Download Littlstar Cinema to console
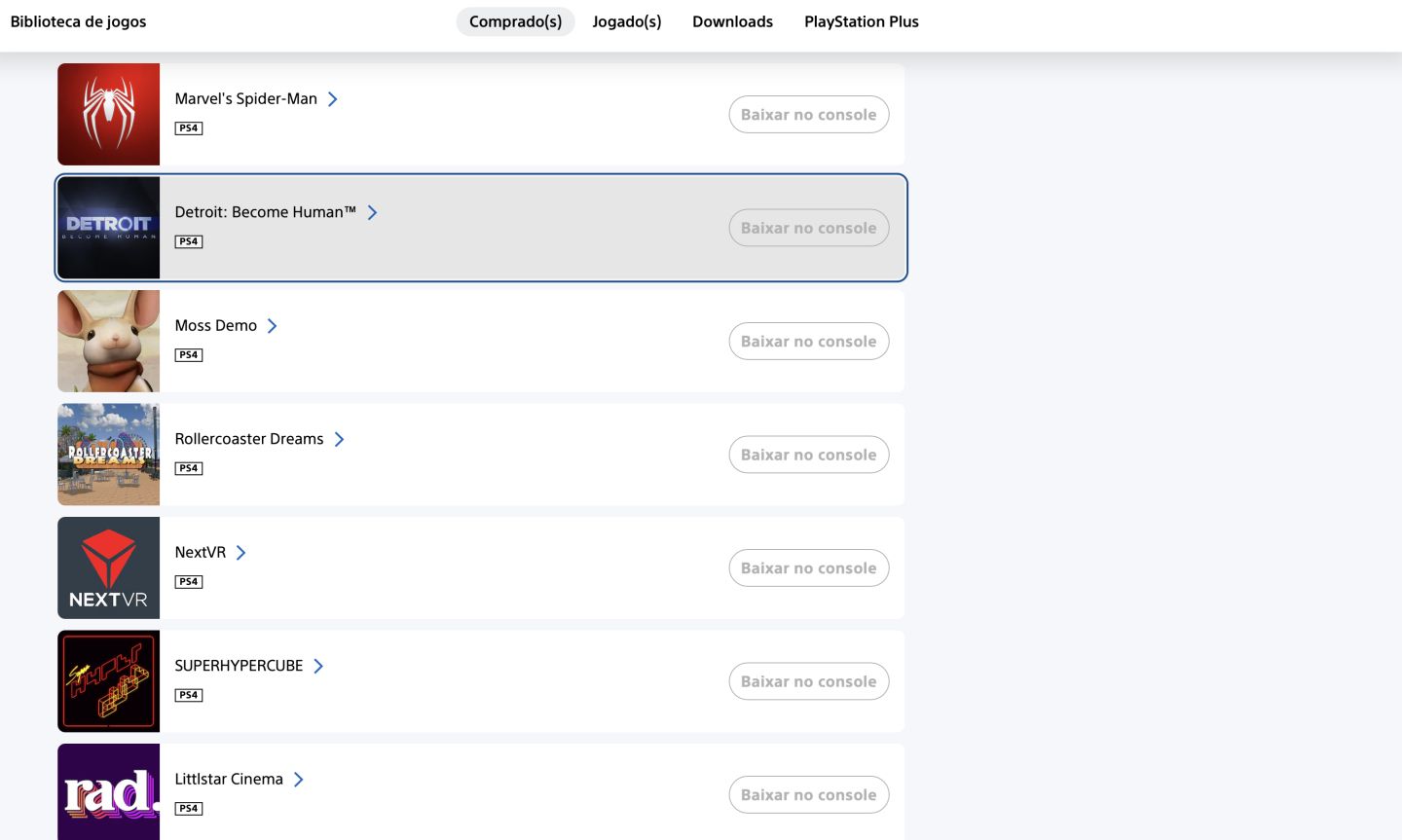The width and height of the screenshot is (1402, 840). click(x=809, y=795)
